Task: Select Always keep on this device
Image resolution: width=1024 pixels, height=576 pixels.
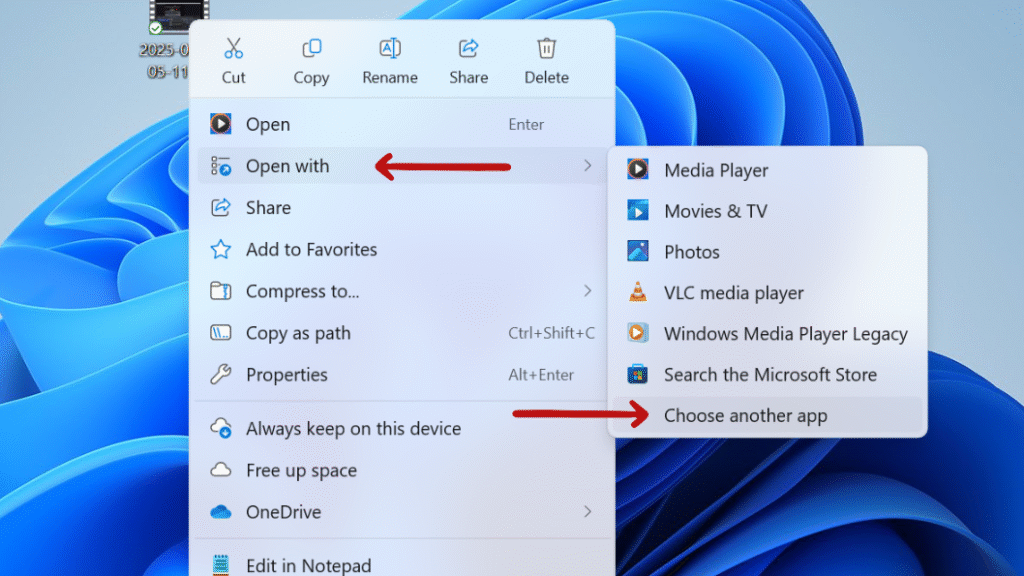Action: coord(402,428)
